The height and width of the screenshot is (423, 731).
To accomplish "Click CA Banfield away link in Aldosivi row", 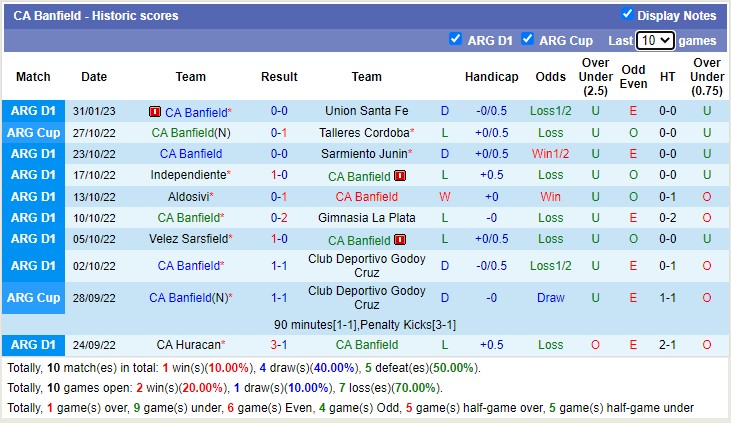I will coord(366,197).
